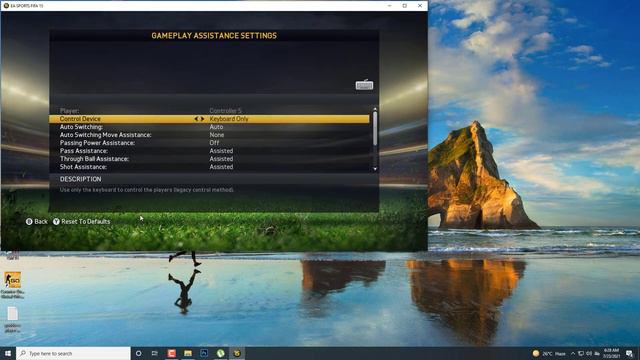This screenshot has height=360, width=640.
Task: Open the blue Photoshop-style taskbar icon
Action: pyautogui.click(x=204, y=353)
